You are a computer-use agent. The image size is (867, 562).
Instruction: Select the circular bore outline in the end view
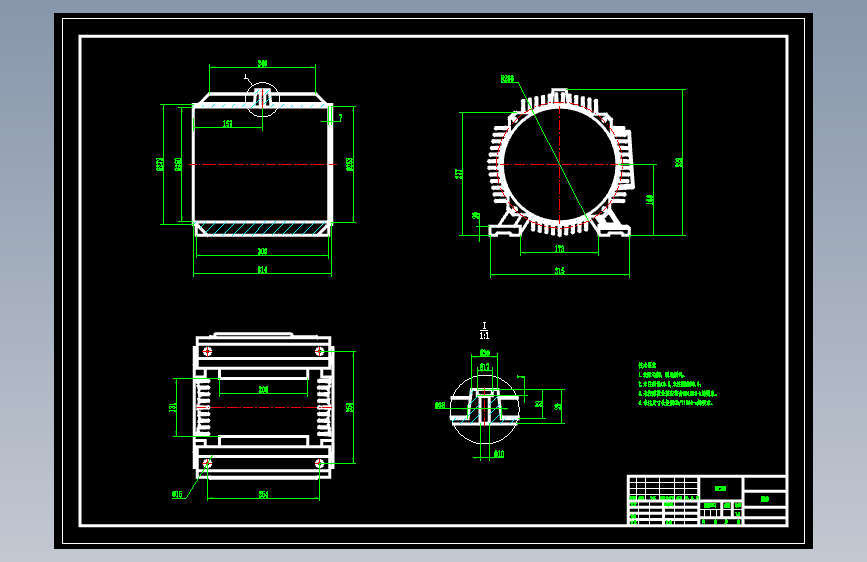coord(560,164)
